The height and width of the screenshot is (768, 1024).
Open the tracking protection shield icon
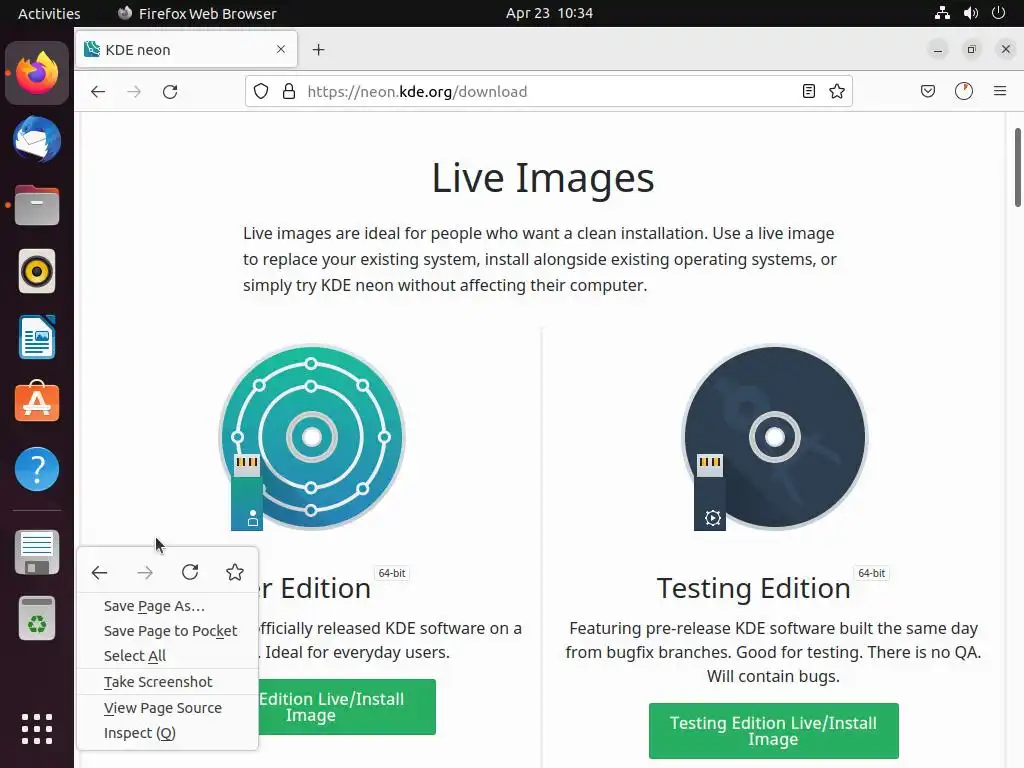[x=261, y=91]
